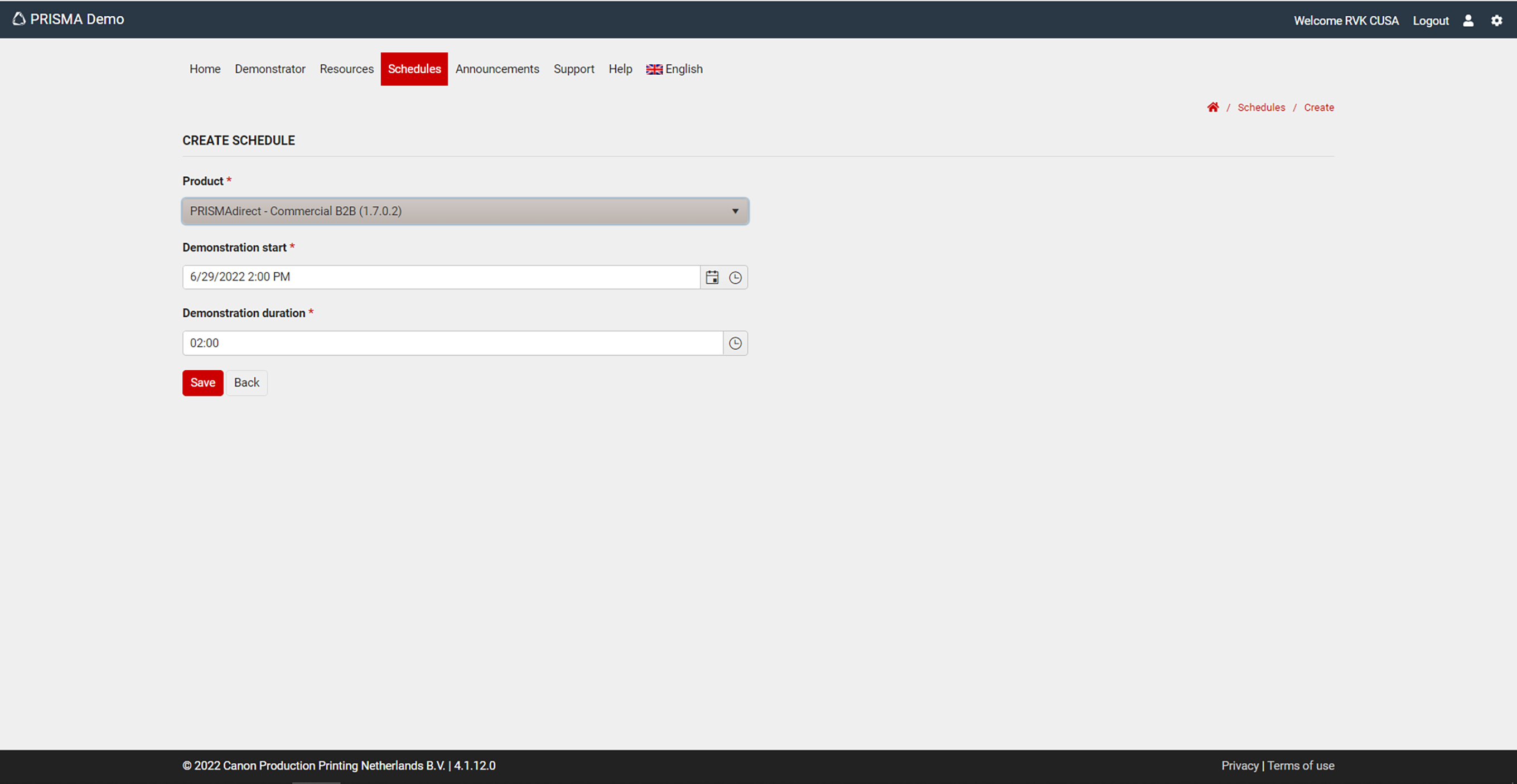1517x784 pixels.
Task: Click the PRISMA Demo title text
Action: pos(77,19)
